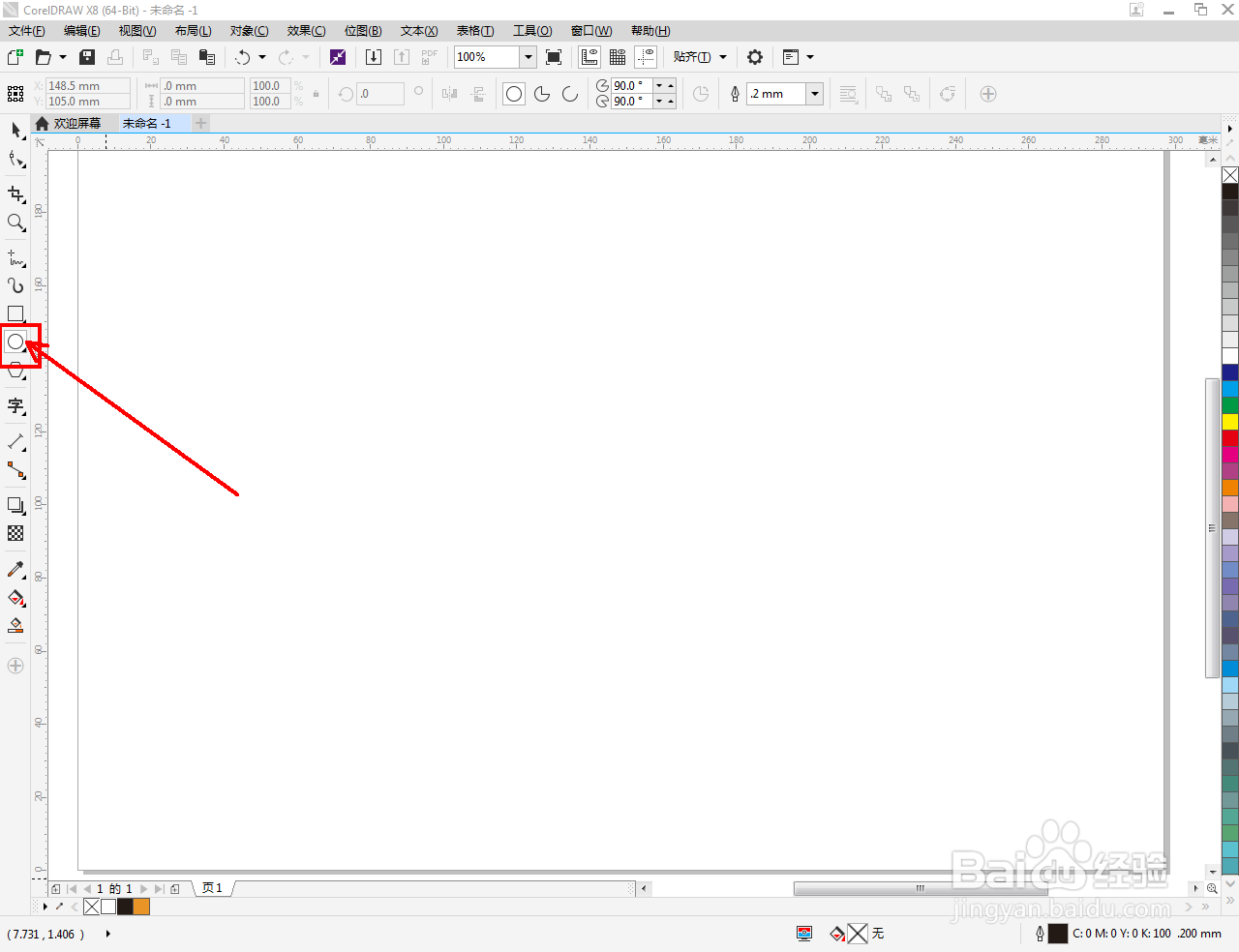
Task: Click the Full-screen preview icon
Action: (x=554, y=57)
